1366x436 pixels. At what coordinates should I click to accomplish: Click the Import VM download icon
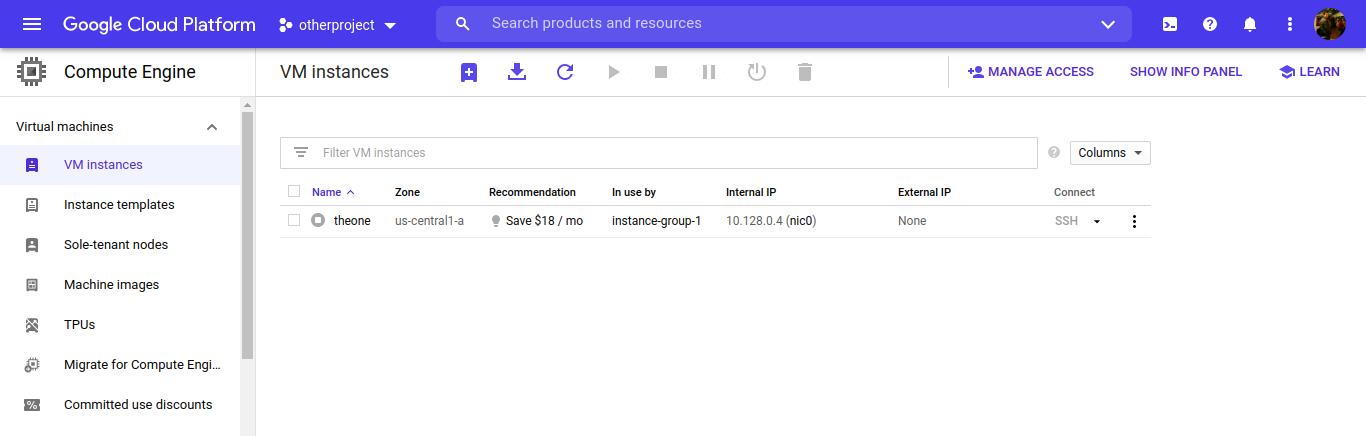click(517, 72)
